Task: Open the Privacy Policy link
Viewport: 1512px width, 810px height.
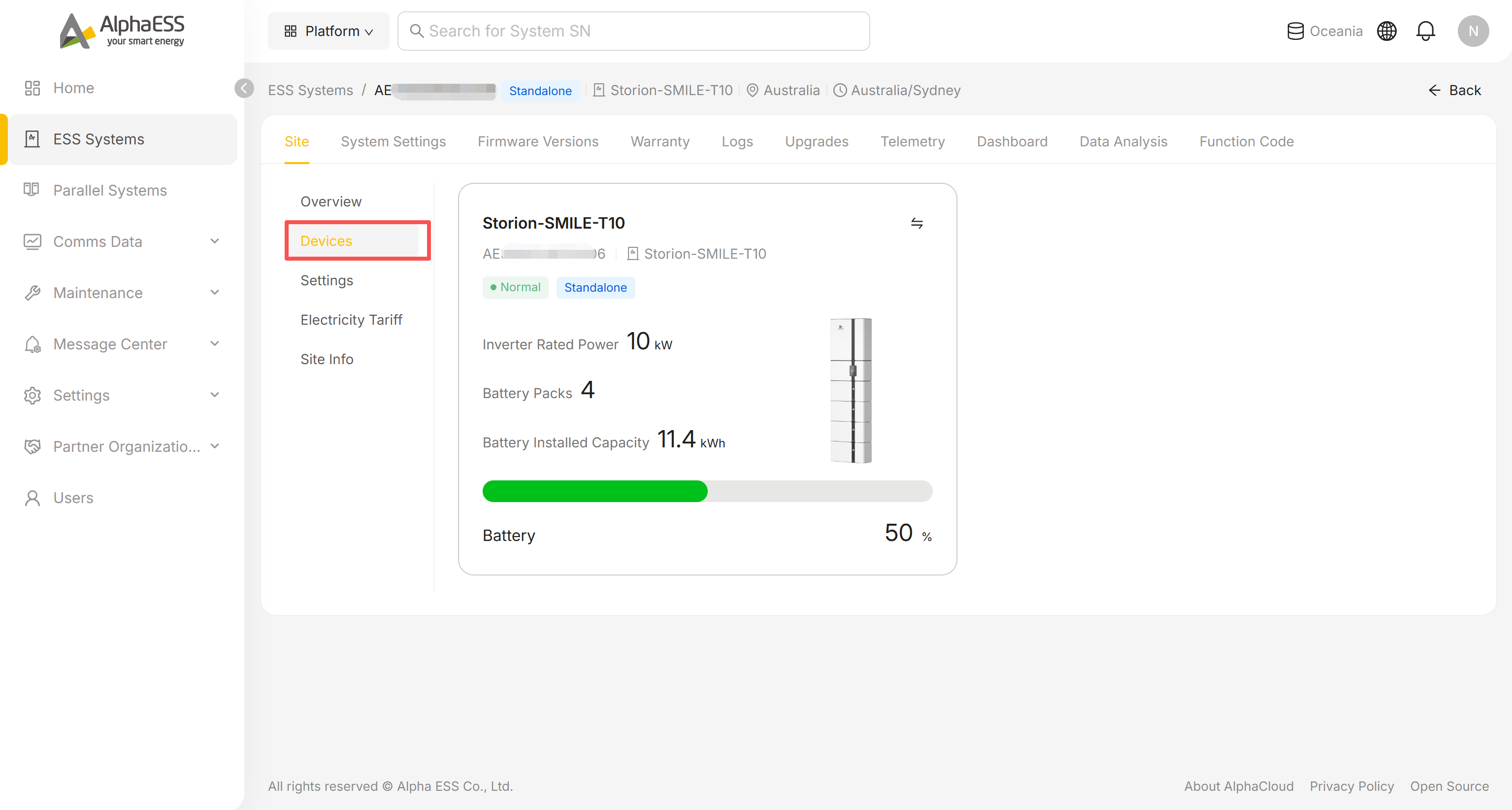Action: 1351,786
